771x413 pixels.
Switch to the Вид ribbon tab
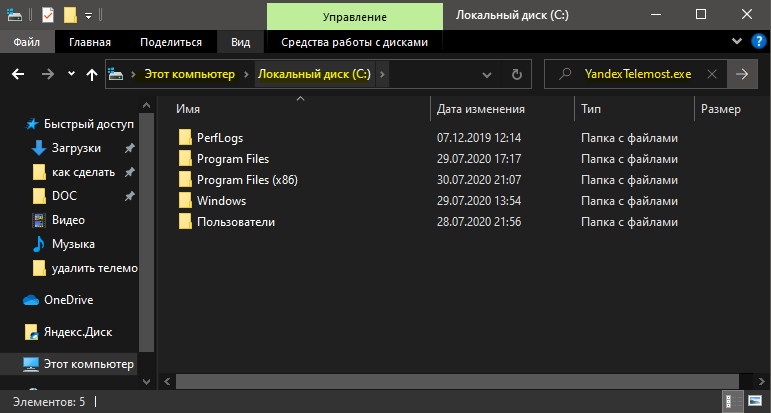240,42
